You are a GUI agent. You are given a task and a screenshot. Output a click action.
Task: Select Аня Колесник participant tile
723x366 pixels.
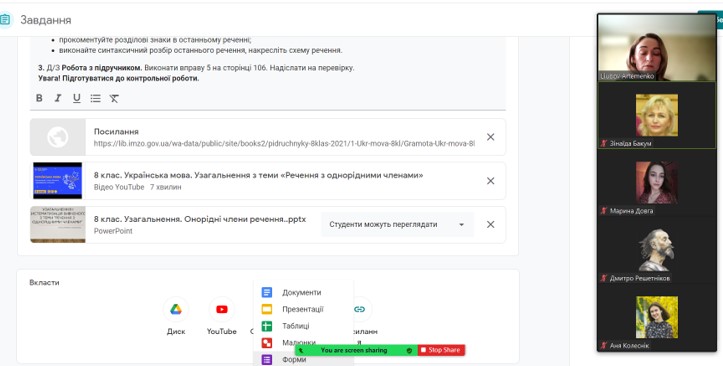657,317
